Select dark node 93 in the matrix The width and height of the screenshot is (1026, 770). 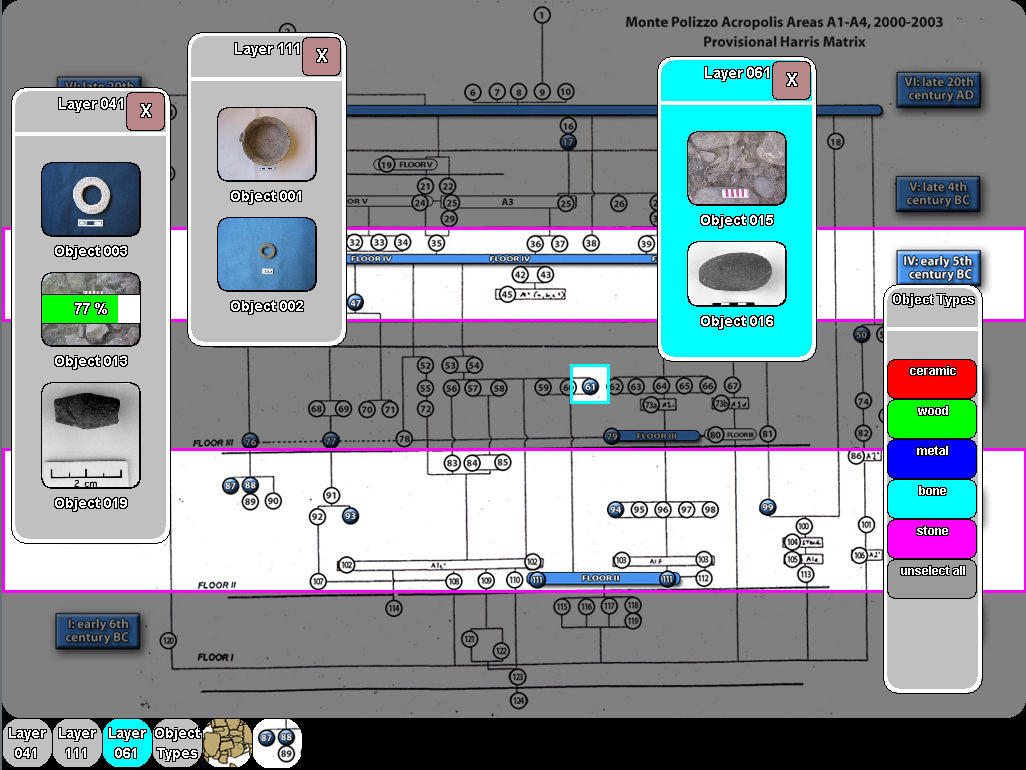tap(350, 516)
